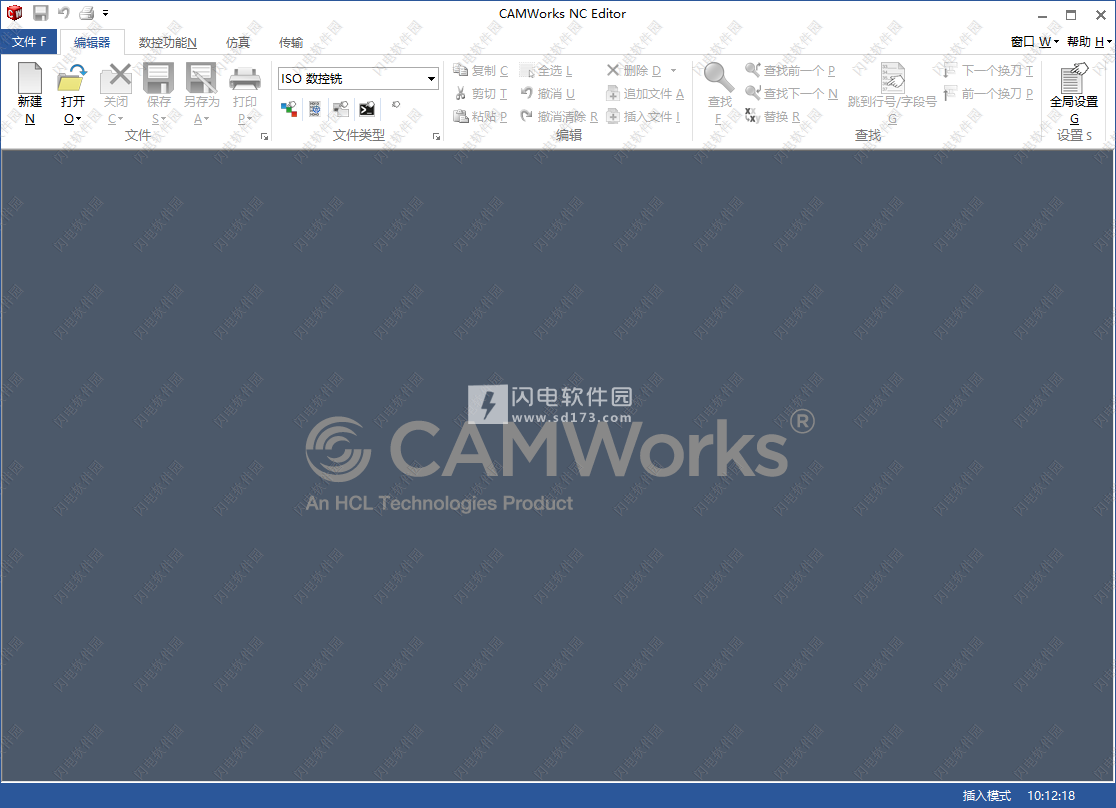Viewport: 1116px width, 808px height.
Task: Click the colored blocks file type icon
Action: (x=289, y=109)
